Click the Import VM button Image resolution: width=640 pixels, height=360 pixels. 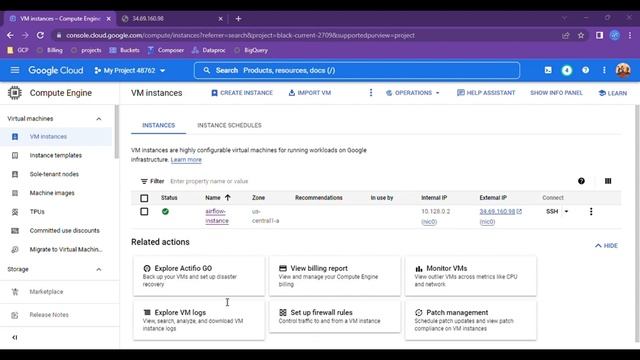tap(310, 93)
